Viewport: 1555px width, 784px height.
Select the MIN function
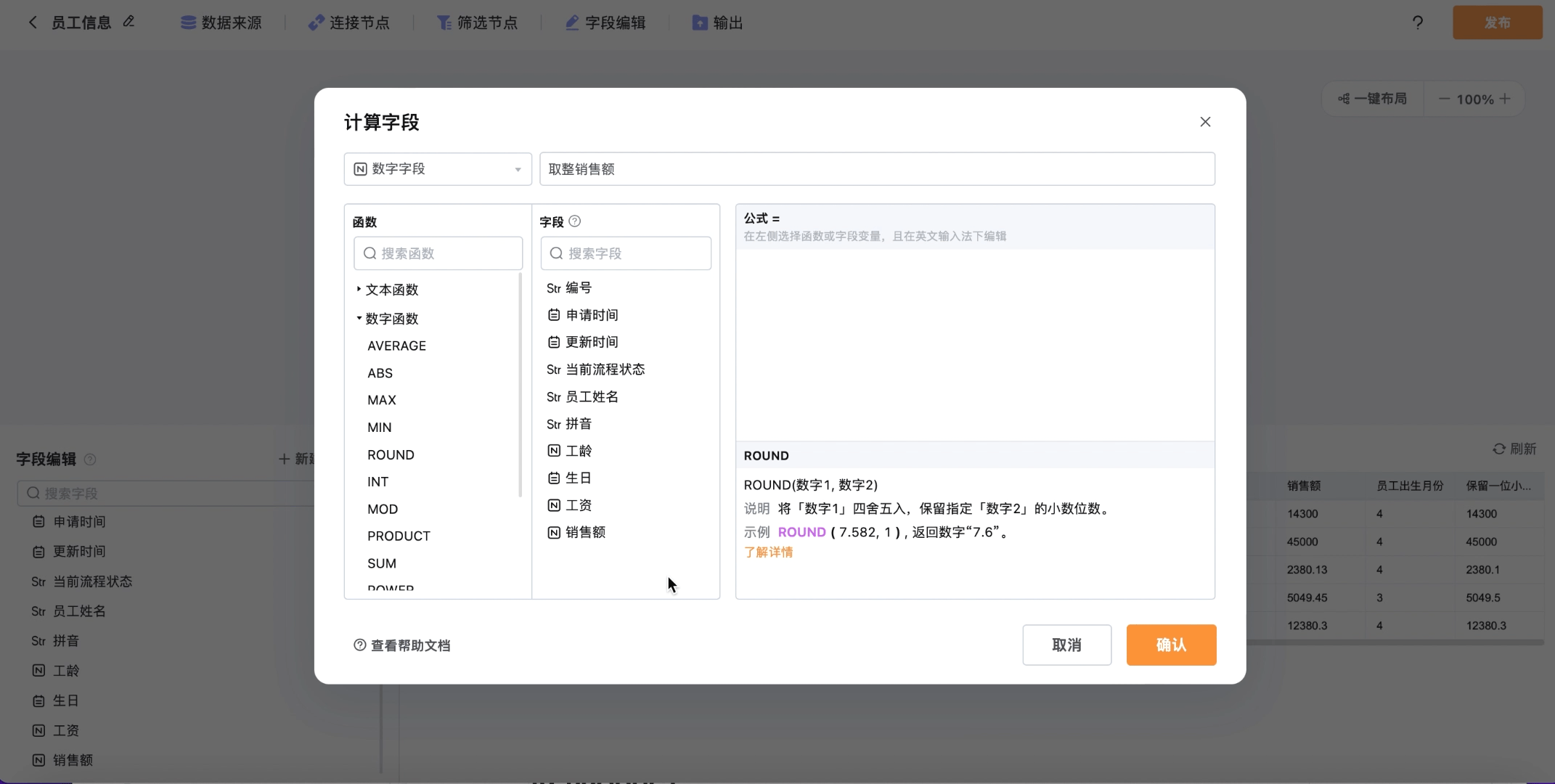point(380,428)
